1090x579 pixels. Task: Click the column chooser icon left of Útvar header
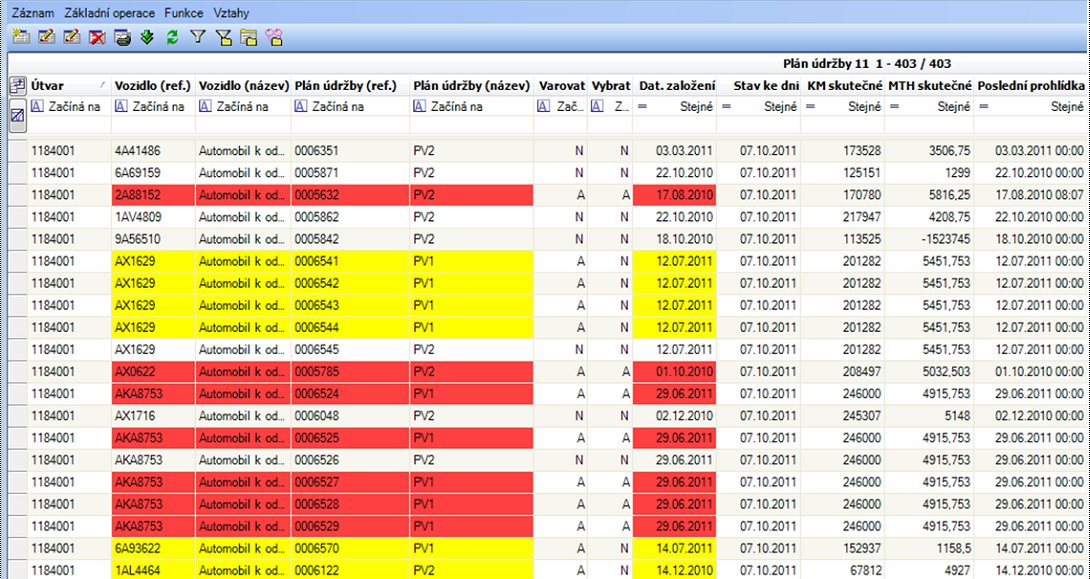click(17, 86)
